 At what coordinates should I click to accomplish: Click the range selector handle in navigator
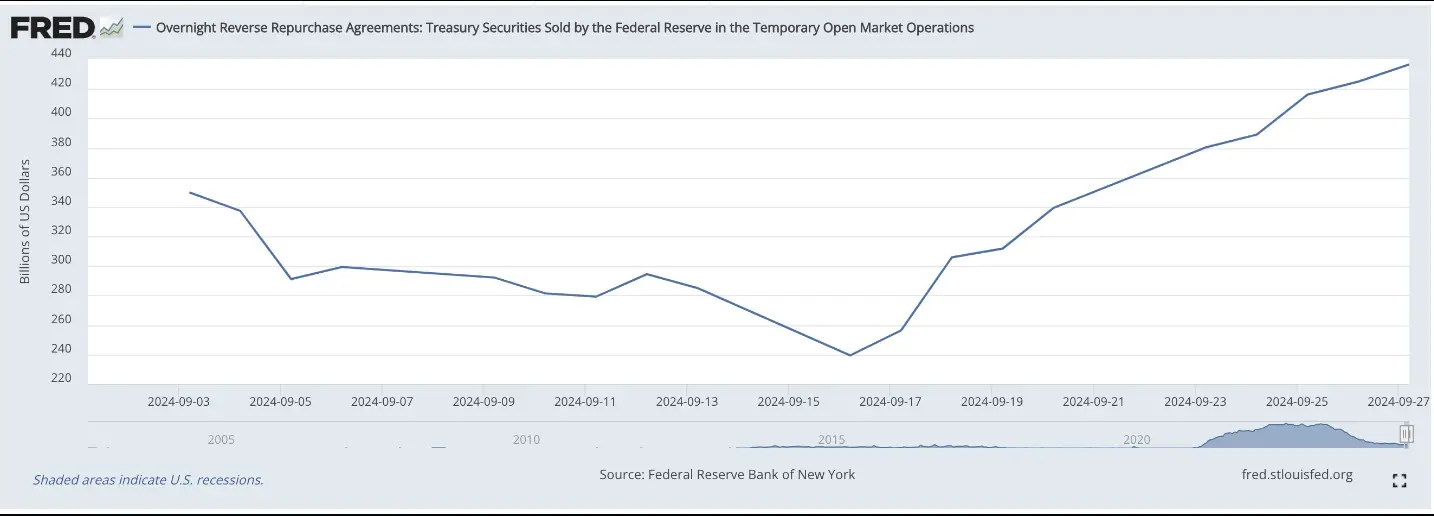tap(1405, 434)
